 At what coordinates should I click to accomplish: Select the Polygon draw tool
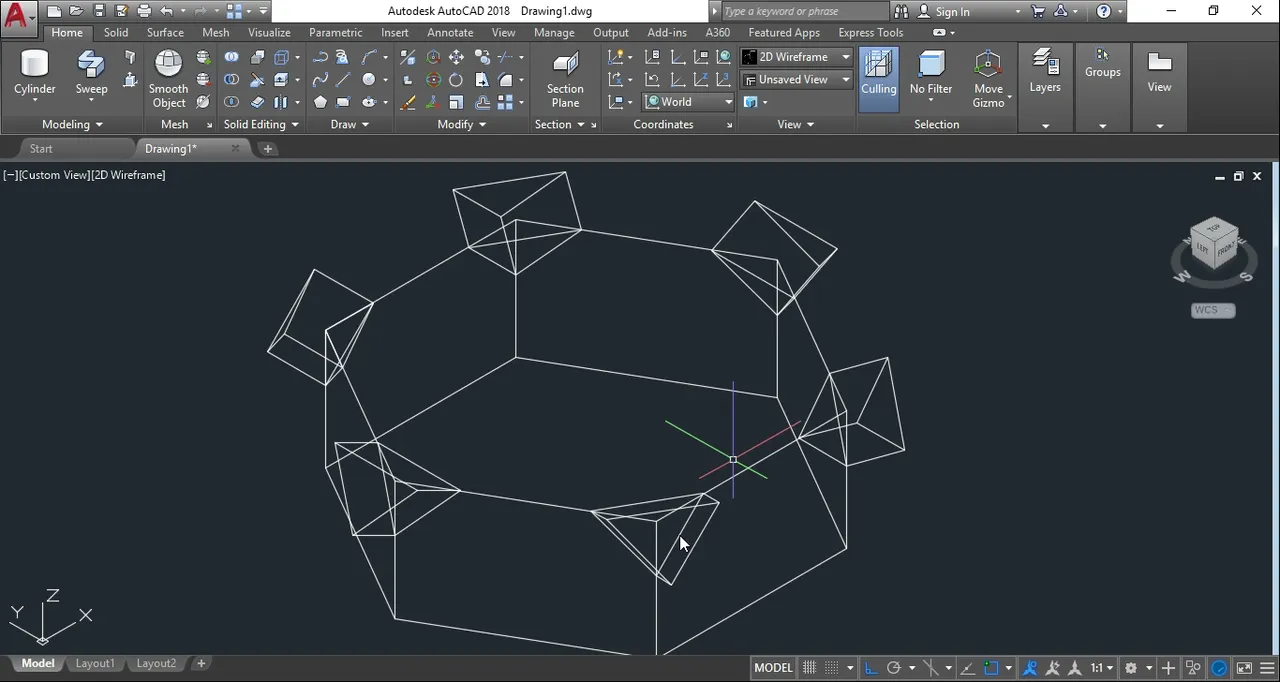click(x=320, y=102)
